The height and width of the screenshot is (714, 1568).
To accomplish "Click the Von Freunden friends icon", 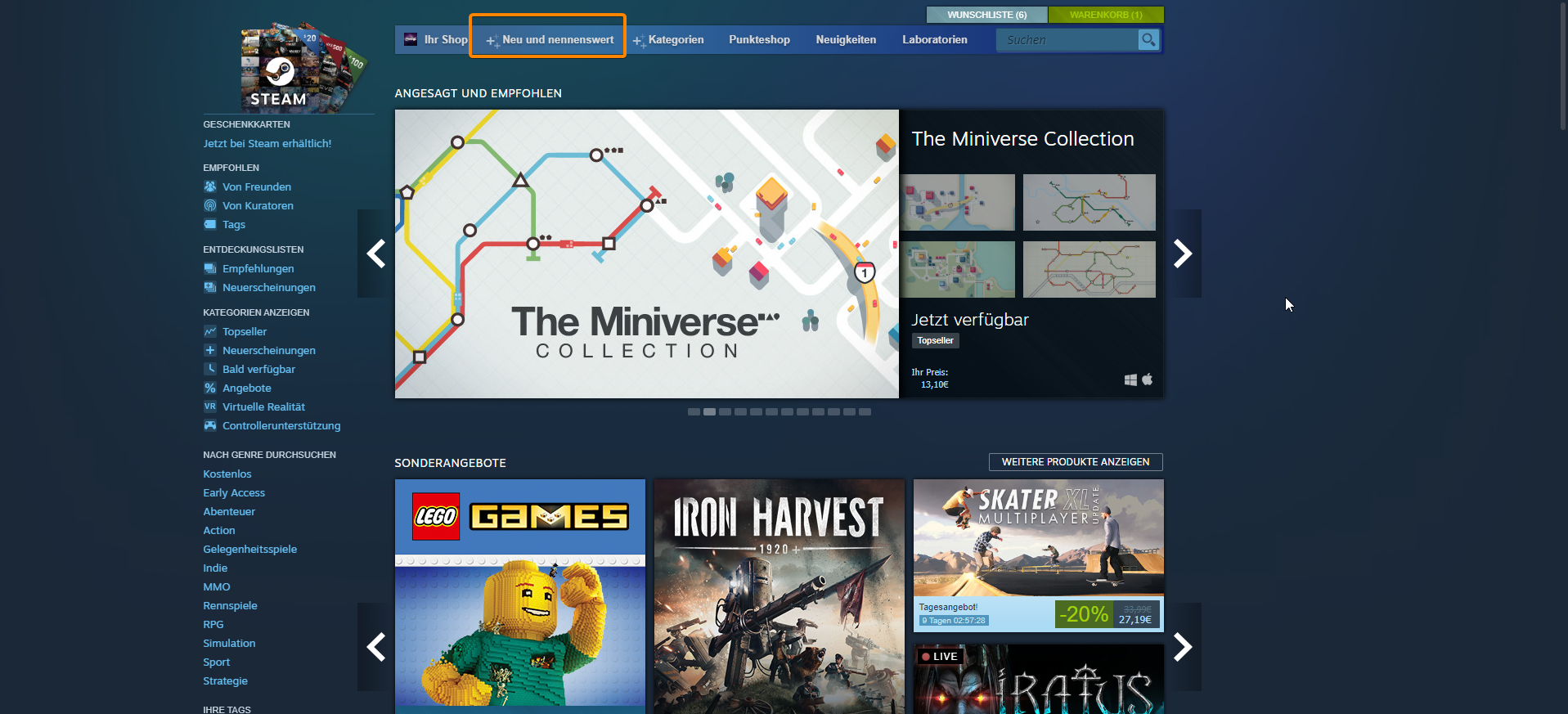I will [x=210, y=186].
